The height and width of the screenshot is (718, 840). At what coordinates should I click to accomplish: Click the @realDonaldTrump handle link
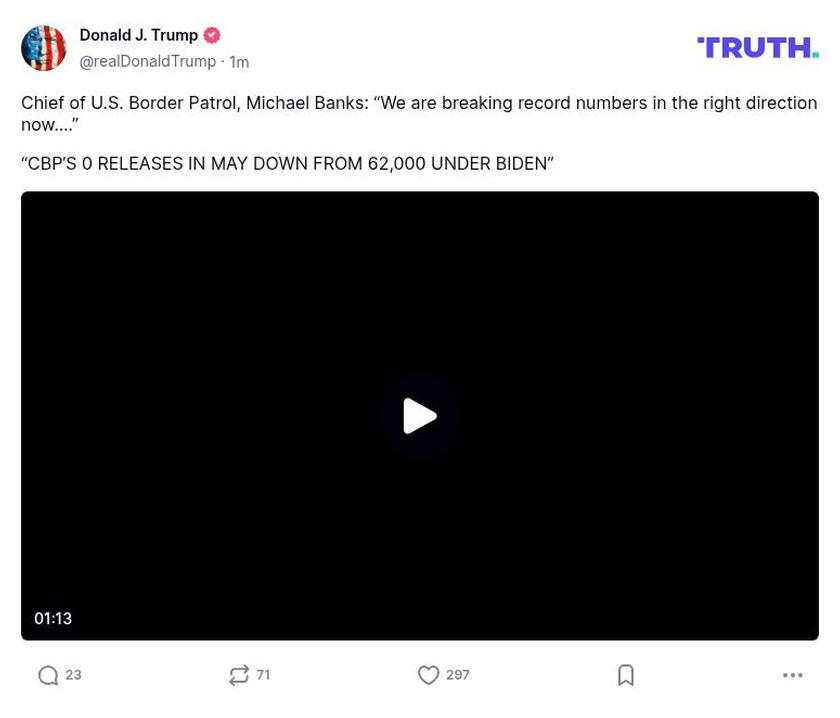(147, 60)
